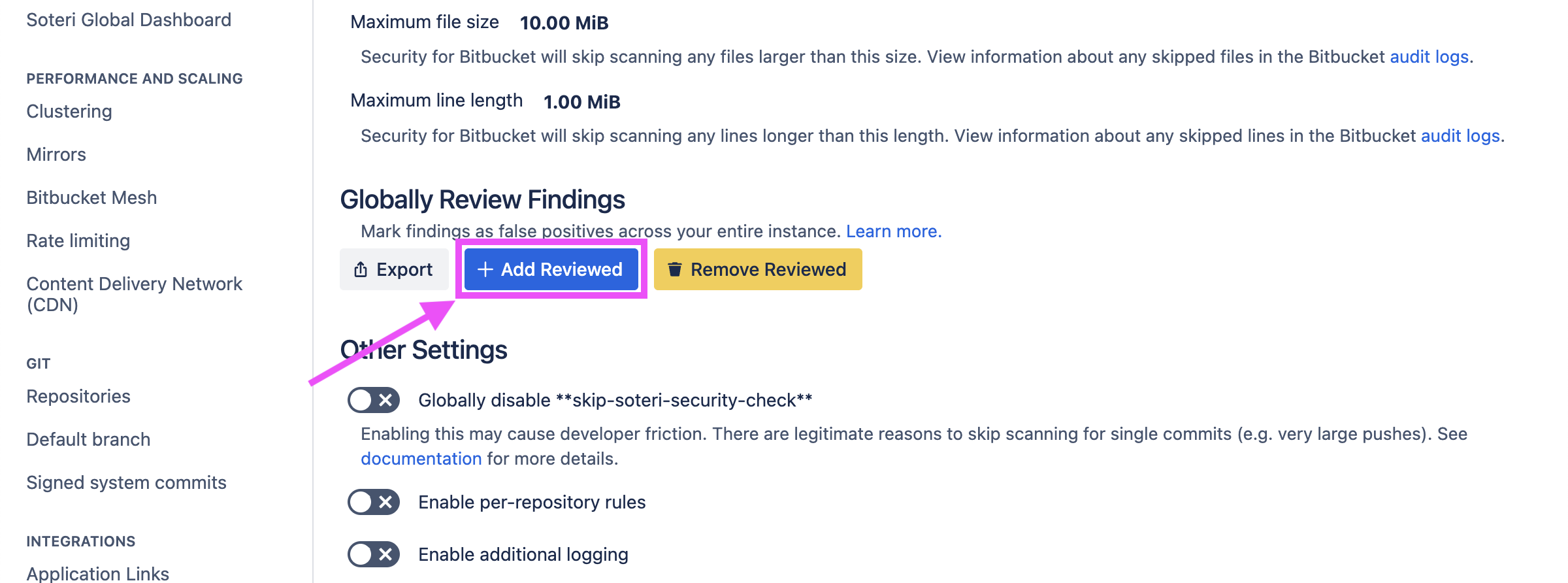Image resolution: width=1568 pixels, height=583 pixels.
Task: Click the Export button
Action: [x=393, y=269]
